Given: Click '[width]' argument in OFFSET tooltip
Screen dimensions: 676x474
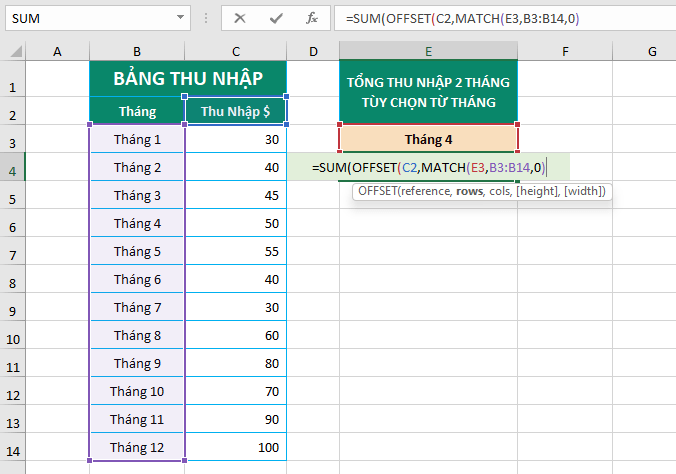Looking at the screenshot, I should (x=583, y=191).
